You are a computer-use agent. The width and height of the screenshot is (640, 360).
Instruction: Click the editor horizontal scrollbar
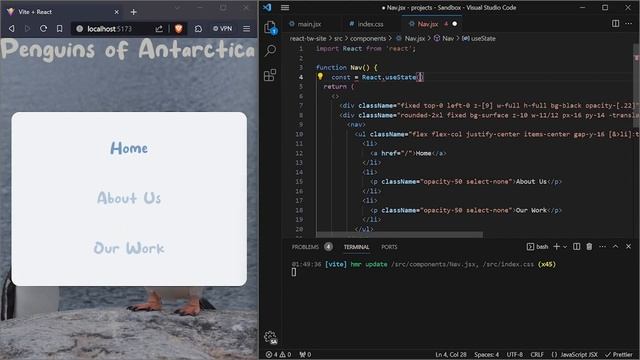(399, 235)
